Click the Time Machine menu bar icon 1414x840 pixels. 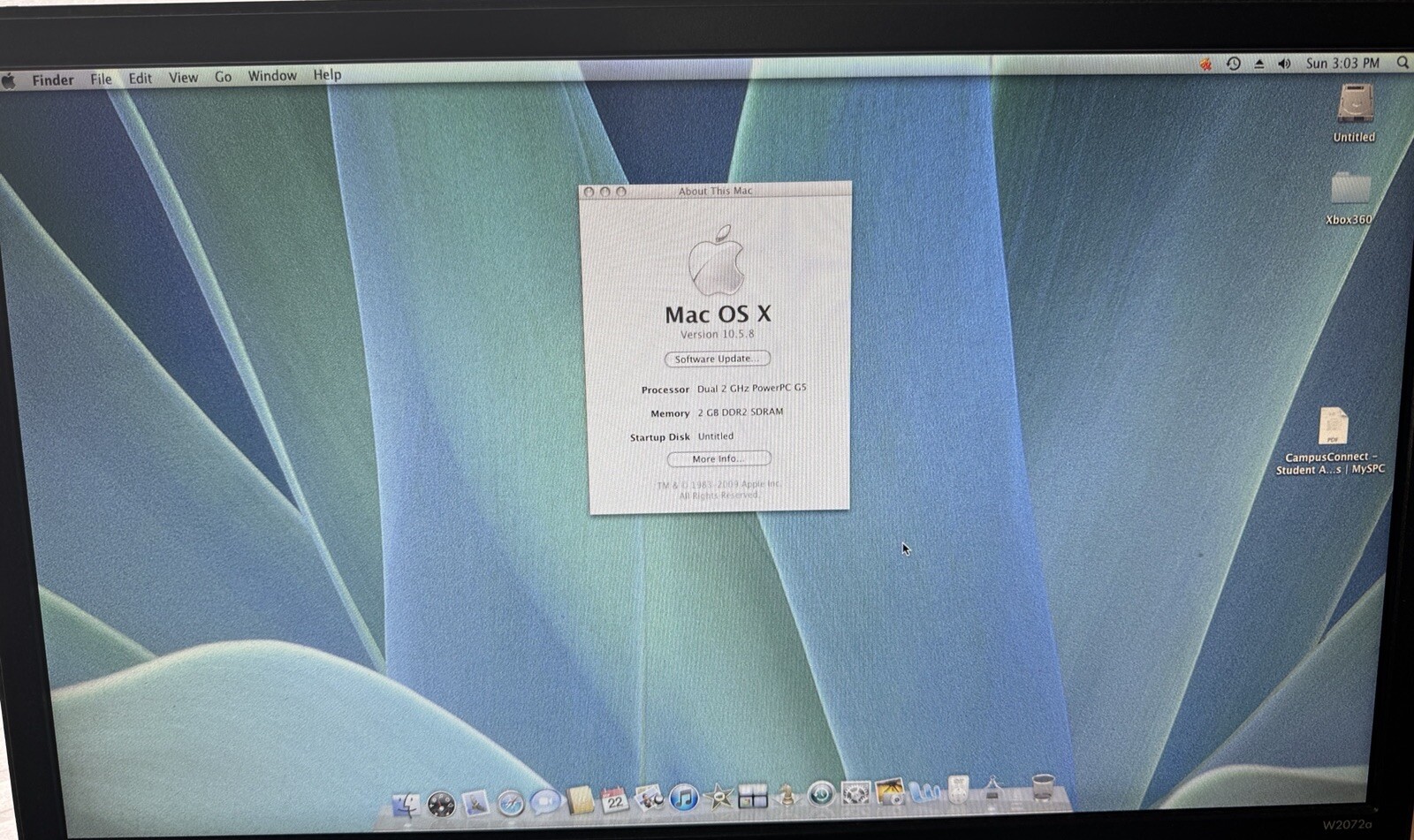point(1234,64)
